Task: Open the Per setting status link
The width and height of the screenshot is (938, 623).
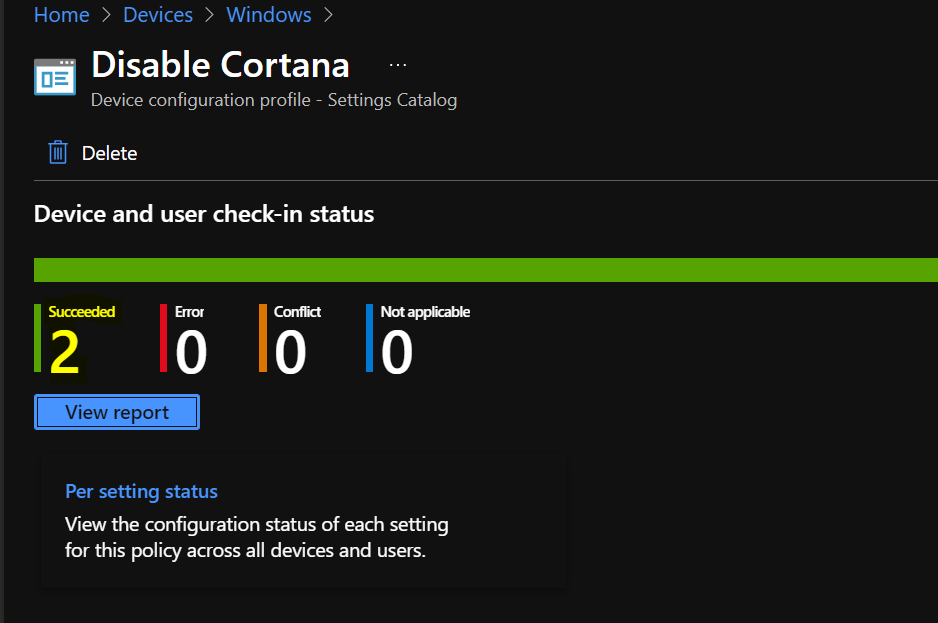Action: point(141,491)
